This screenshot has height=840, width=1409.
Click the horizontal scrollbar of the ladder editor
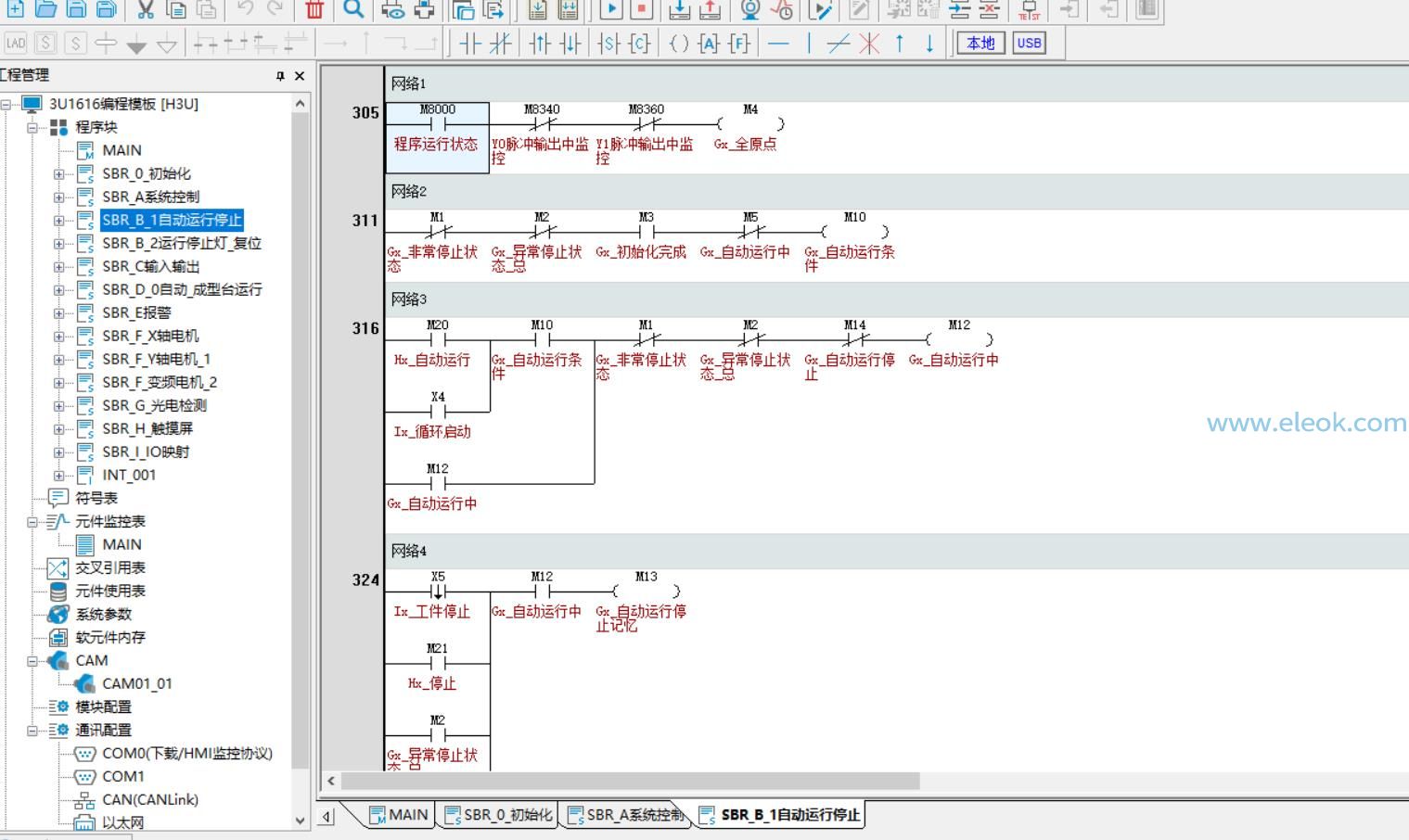click(630, 781)
